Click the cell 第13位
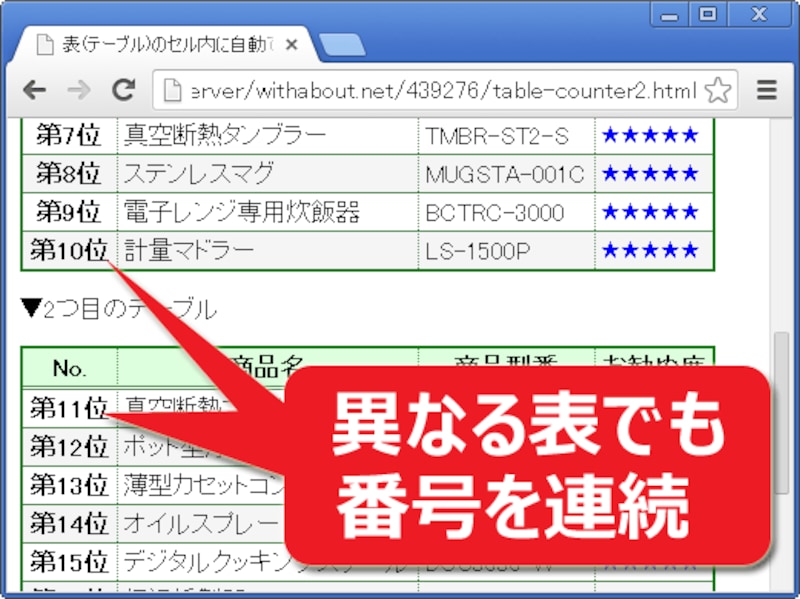 click(x=68, y=485)
